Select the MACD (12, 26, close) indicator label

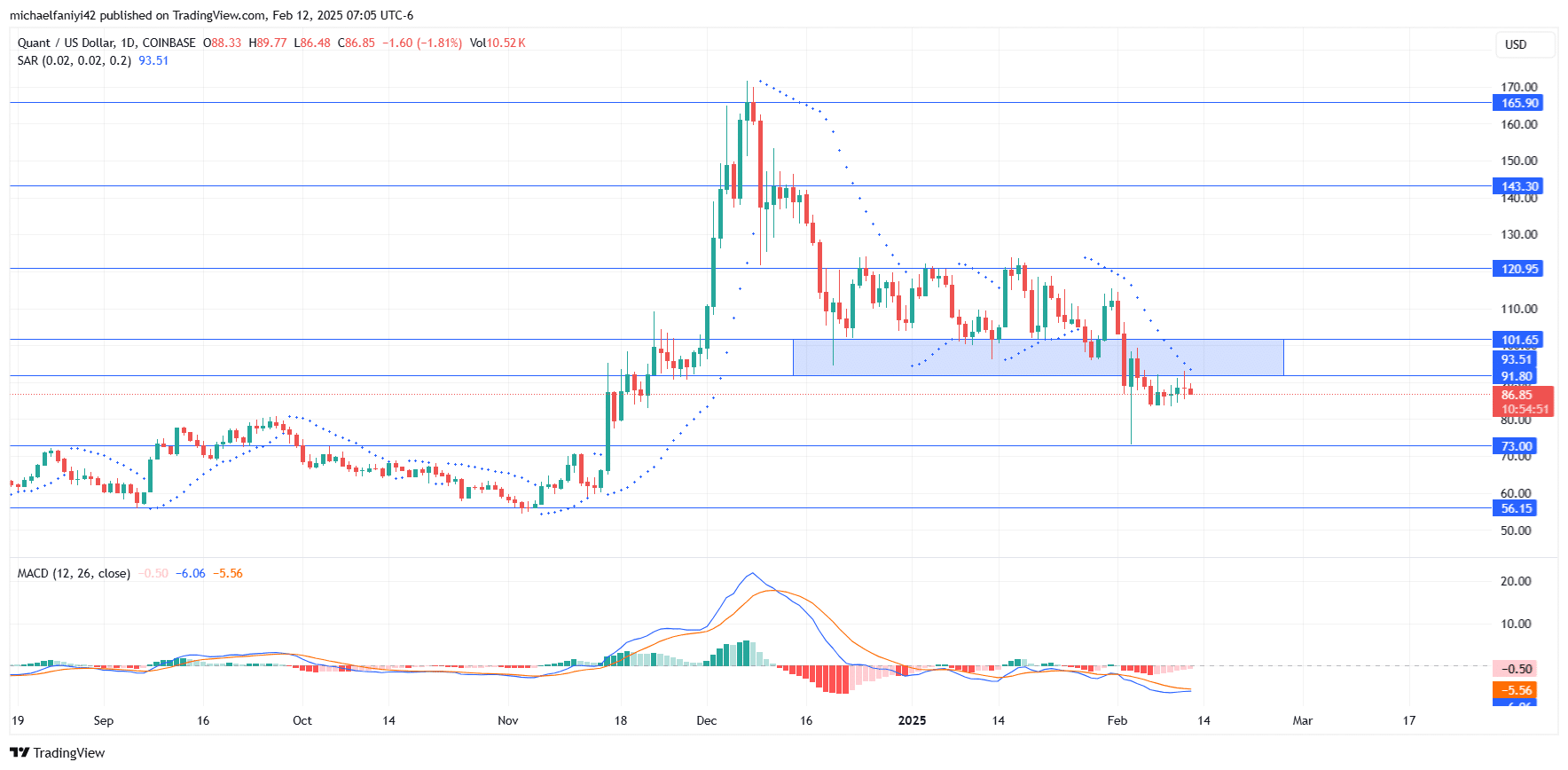(74, 573)
